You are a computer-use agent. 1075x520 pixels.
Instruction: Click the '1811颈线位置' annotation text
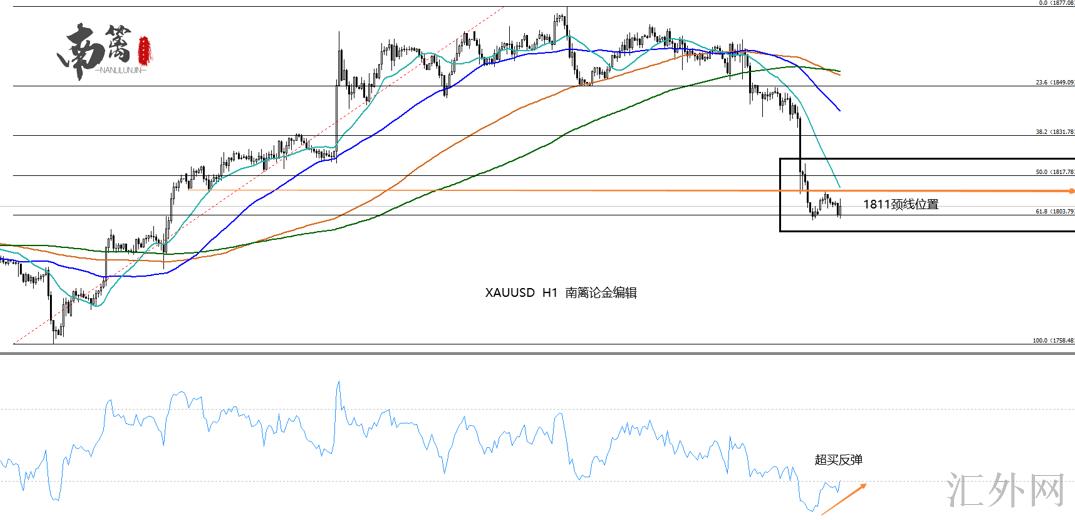coord(900,204)
